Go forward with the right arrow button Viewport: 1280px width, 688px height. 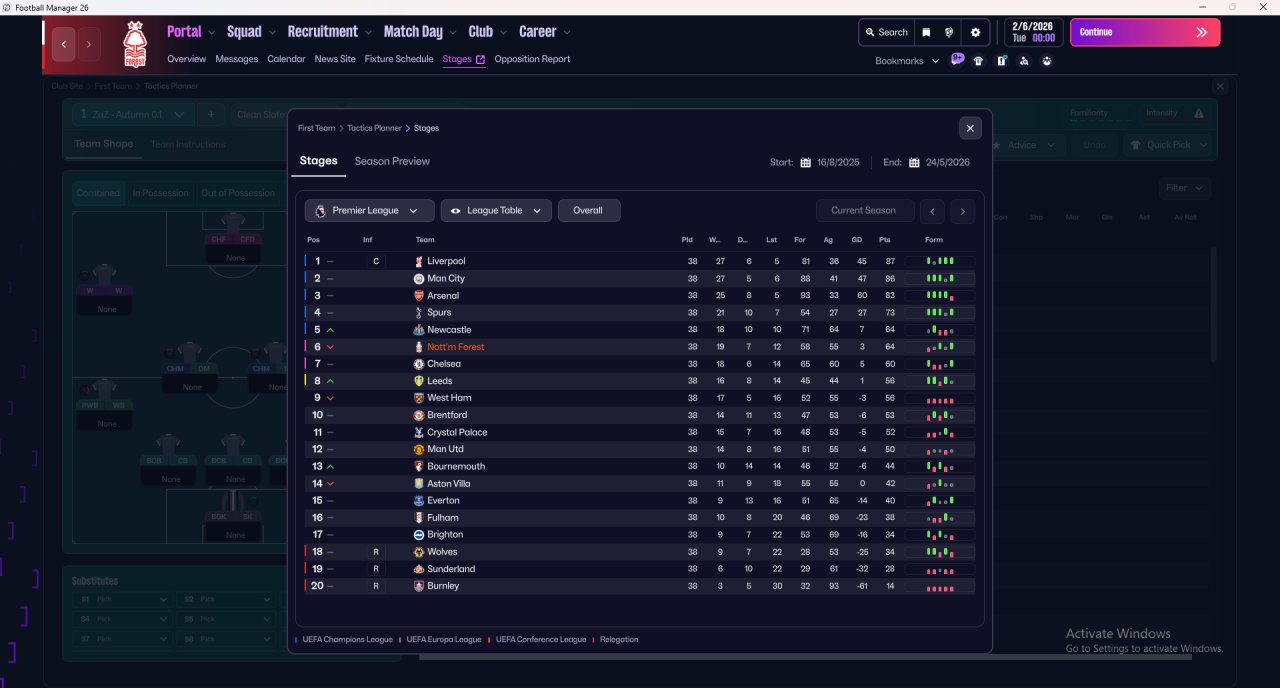(x=89, y=44)
